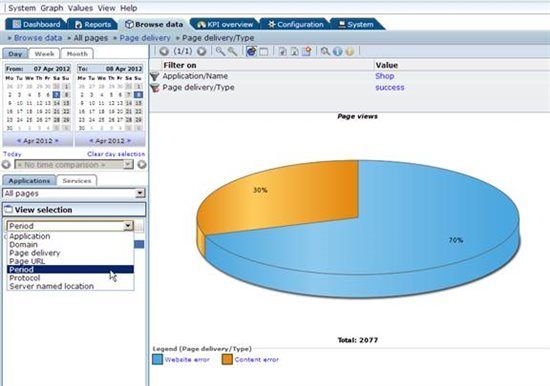Switch to table view icon in toolbar
The height and width of the screenshot is (386, 550).
click(264, 52)
